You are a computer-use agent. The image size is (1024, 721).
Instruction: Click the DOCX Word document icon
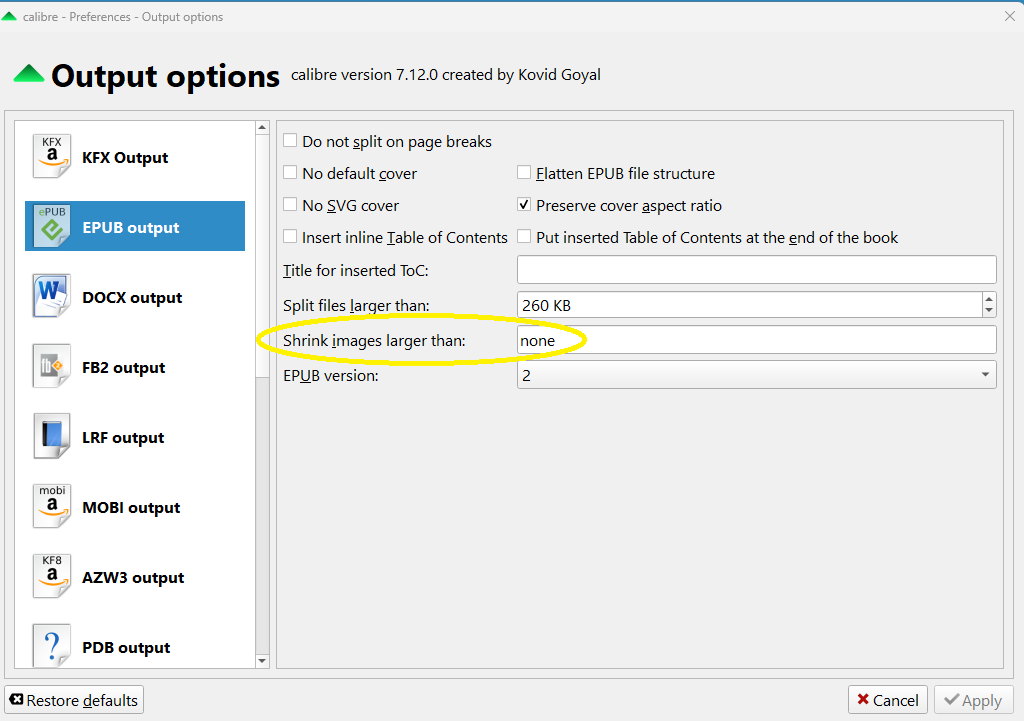tap(52, 296)
